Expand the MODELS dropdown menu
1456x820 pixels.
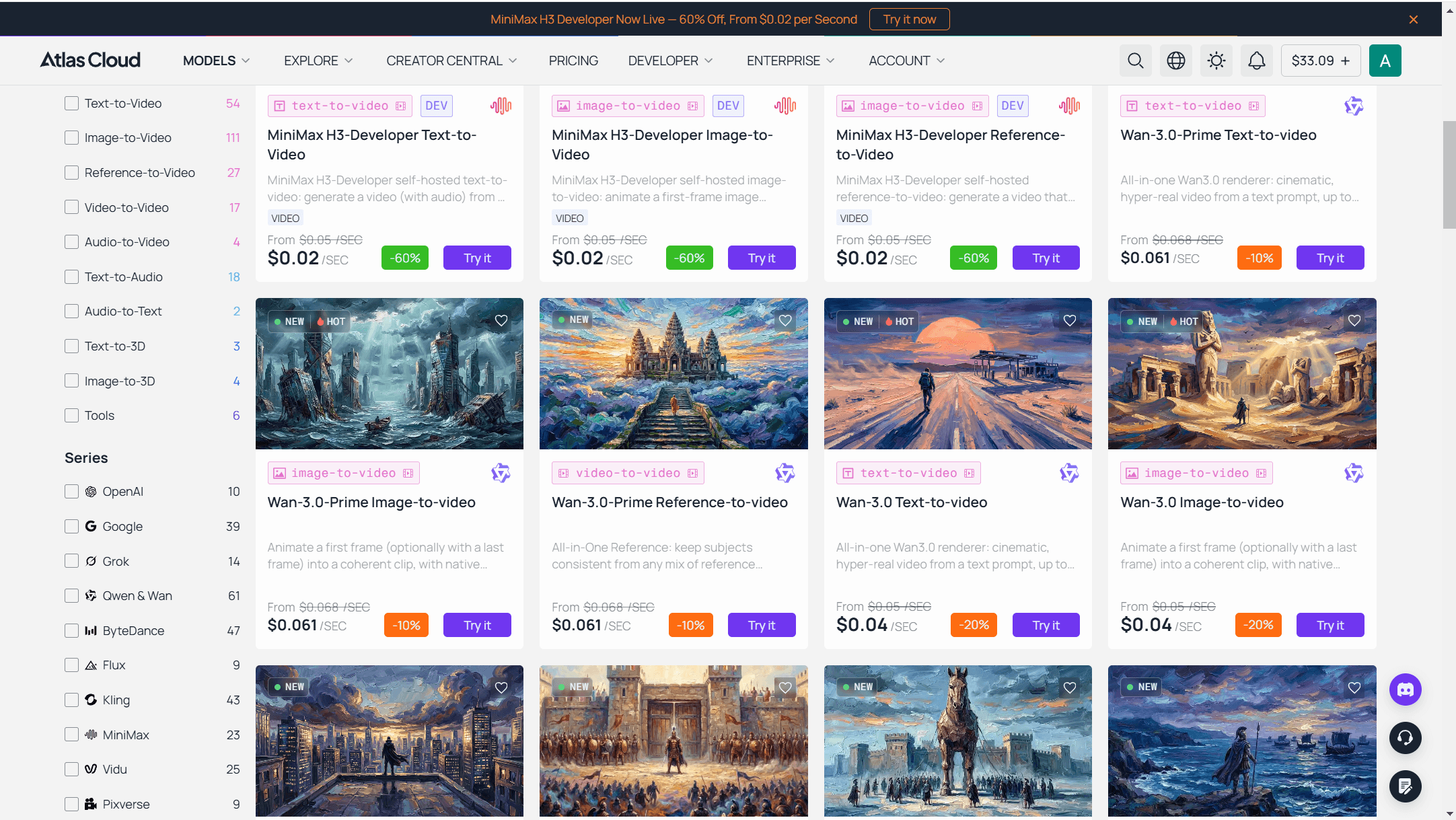point(217,61)
